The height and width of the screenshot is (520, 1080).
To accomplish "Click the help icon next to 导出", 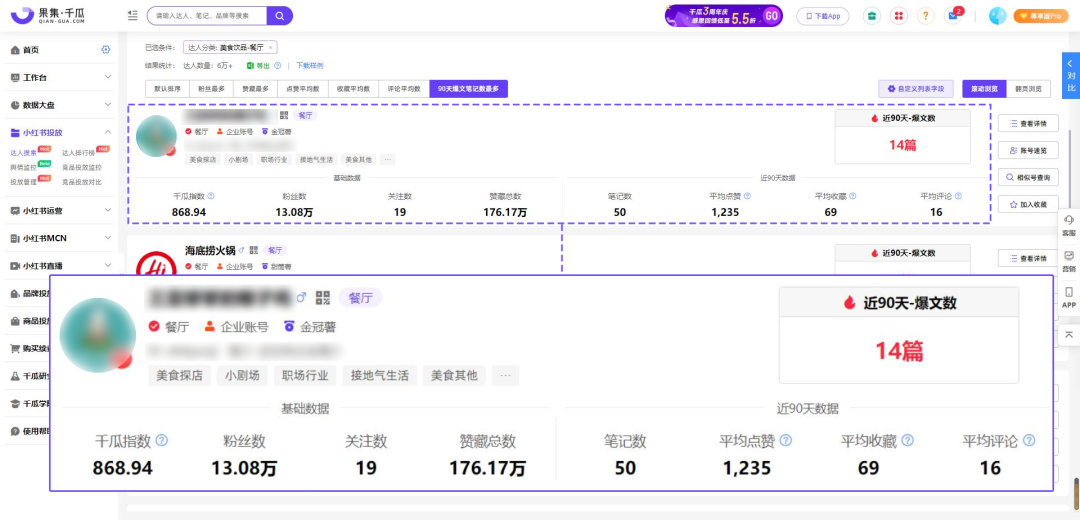I will coord(278,66).
